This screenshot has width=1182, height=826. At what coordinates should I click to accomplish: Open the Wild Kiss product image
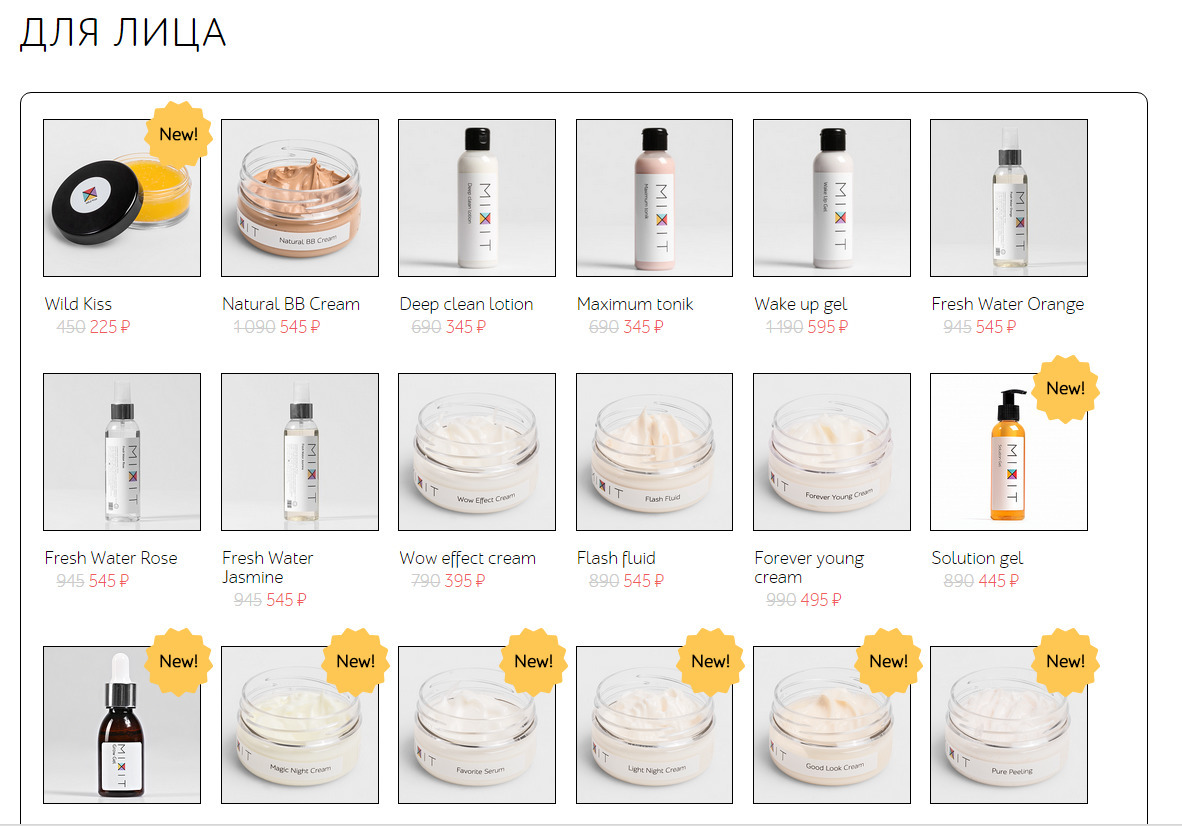tap(122, 198)
